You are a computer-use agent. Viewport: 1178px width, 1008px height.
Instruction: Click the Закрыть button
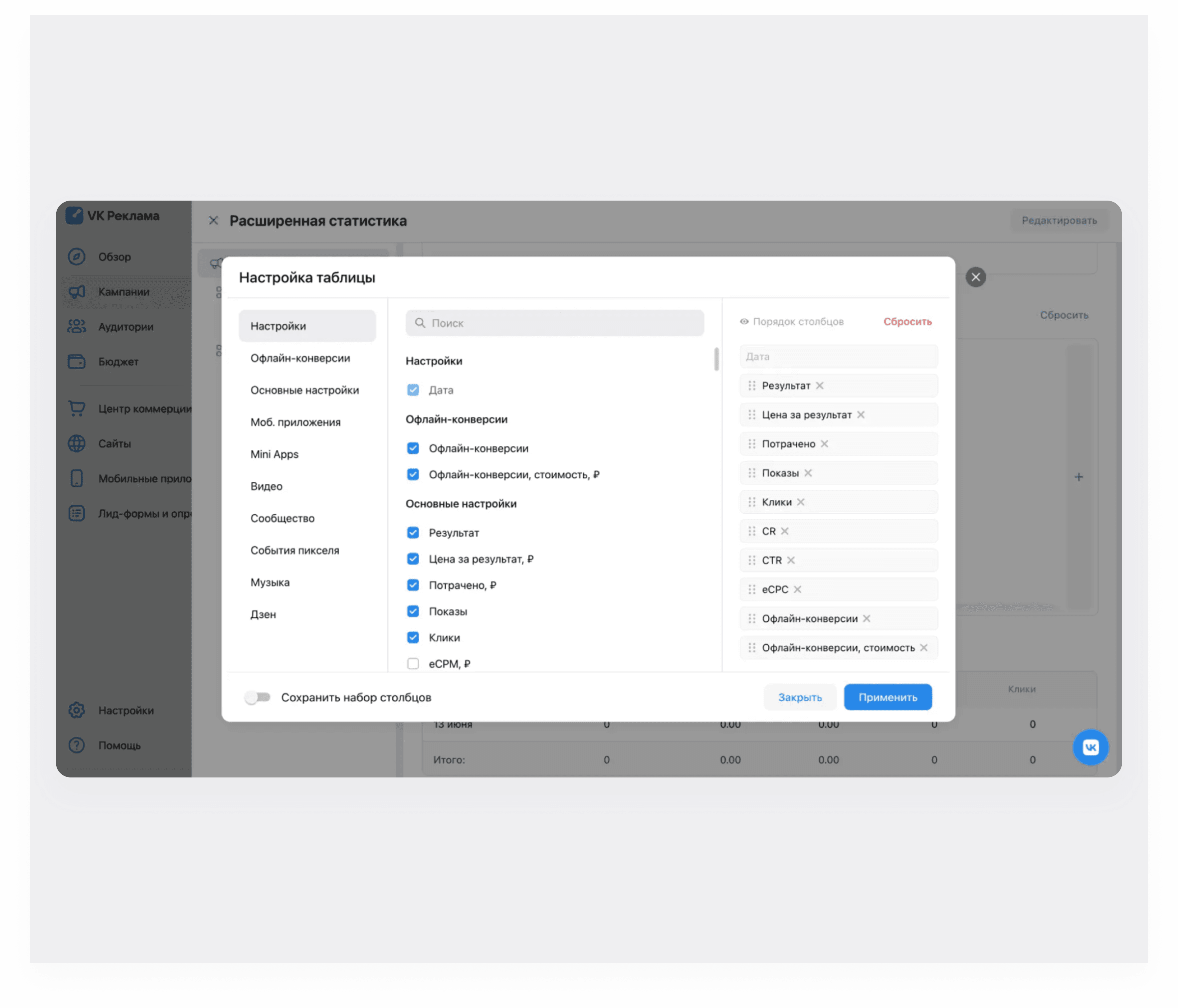(800, 697)
